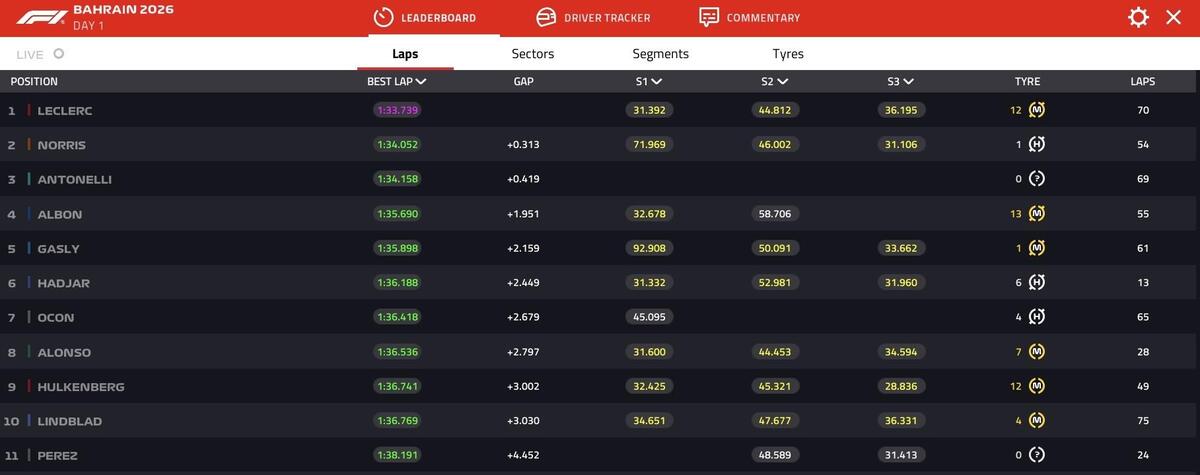Expand the S1 column chevron
Viewport: 1200px width, 475px height.
click(x=656, y=82)
